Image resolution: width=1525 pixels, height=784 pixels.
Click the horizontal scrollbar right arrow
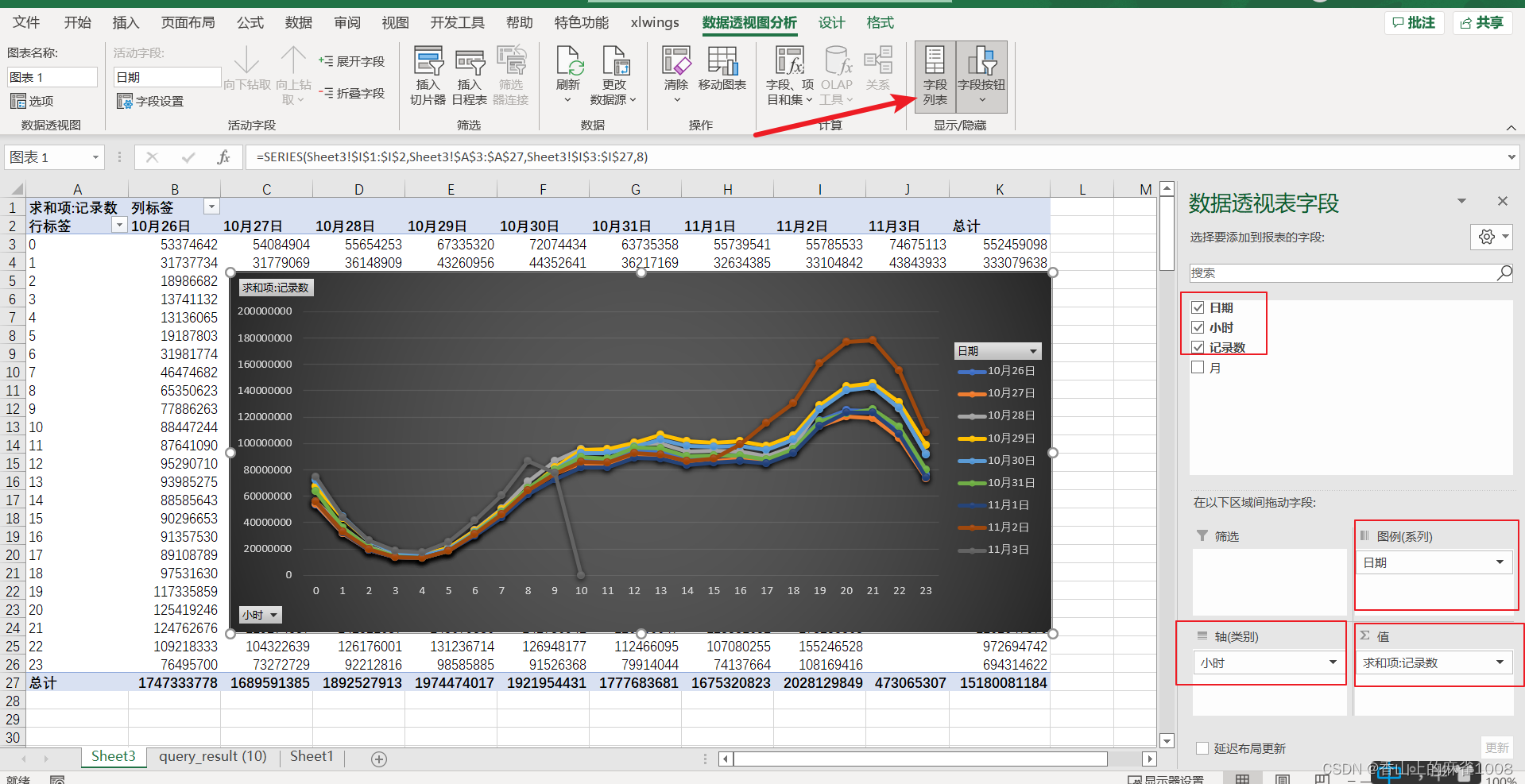point(1149,759)
